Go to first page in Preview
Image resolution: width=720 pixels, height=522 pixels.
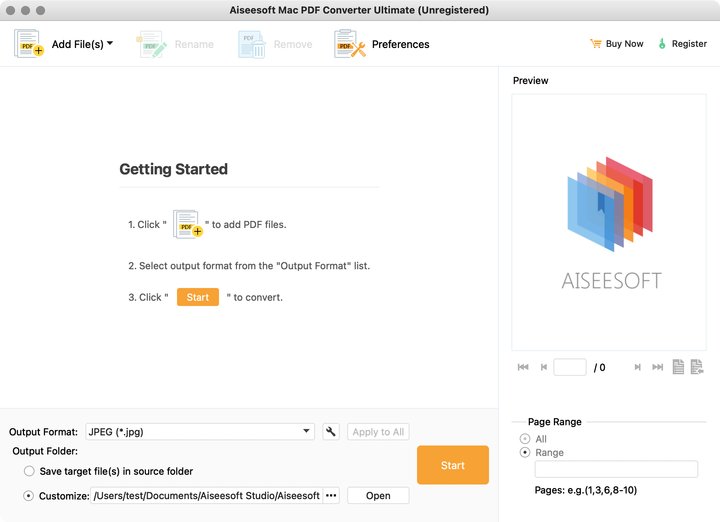[x=523, y=367]
